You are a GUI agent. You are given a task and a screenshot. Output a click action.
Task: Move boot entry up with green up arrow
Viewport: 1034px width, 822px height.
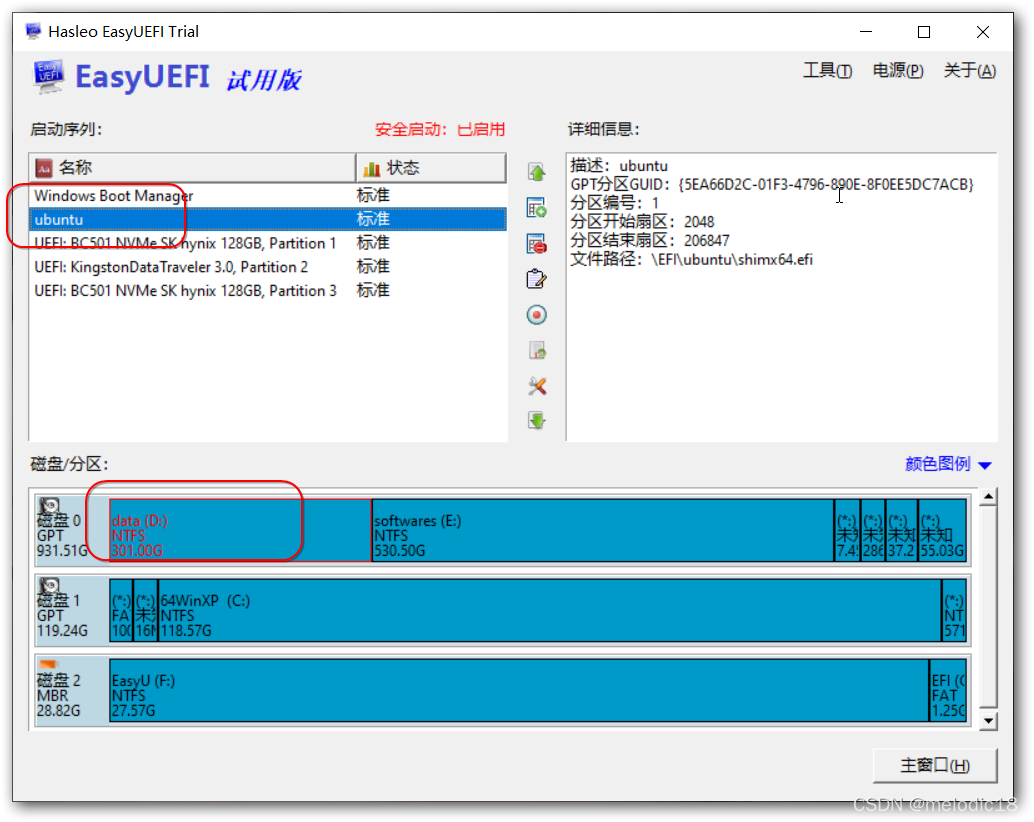click(537, 173)
